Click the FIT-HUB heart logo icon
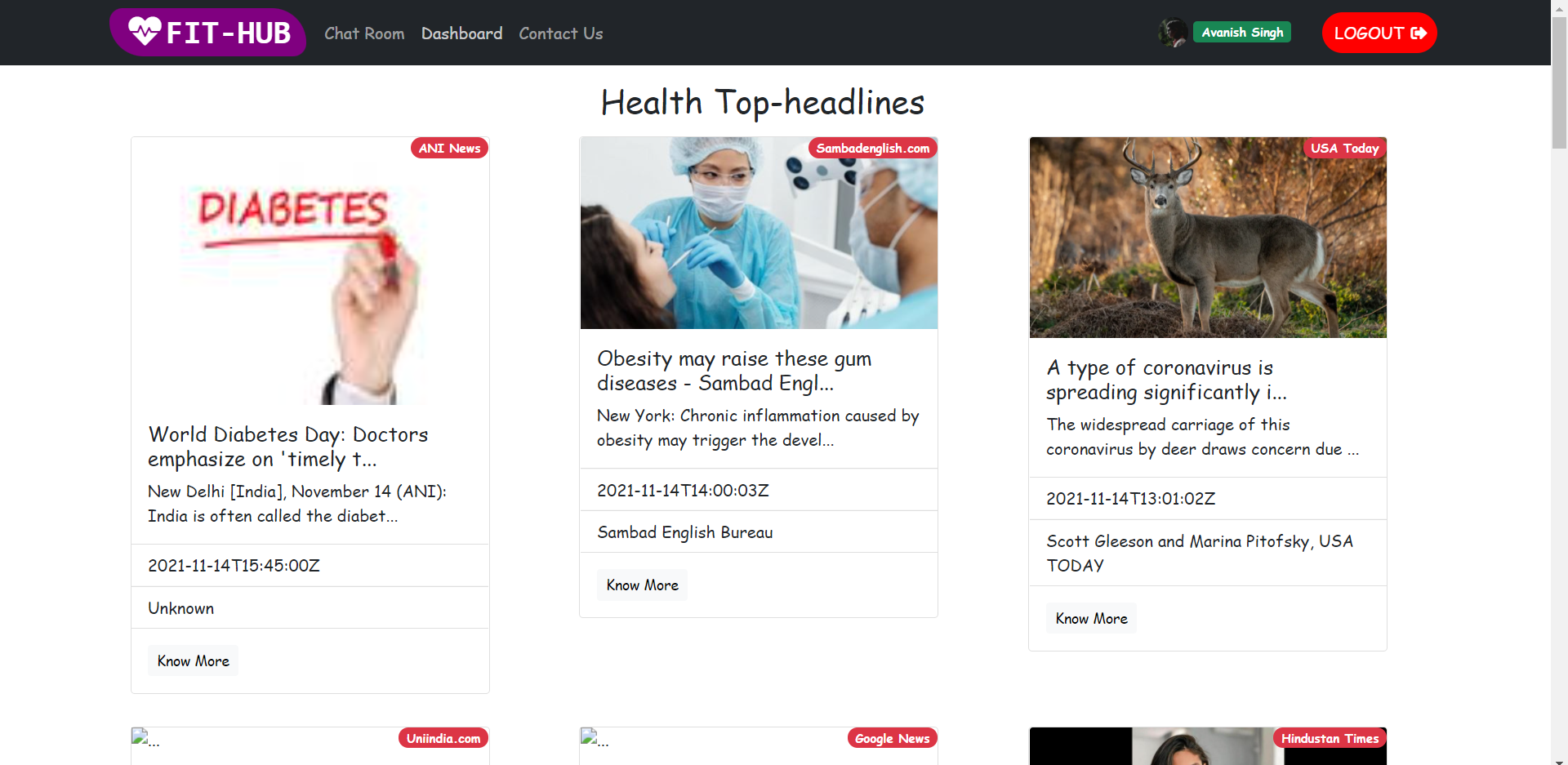This screenshot has width=1568, height=765. [145, 33]
